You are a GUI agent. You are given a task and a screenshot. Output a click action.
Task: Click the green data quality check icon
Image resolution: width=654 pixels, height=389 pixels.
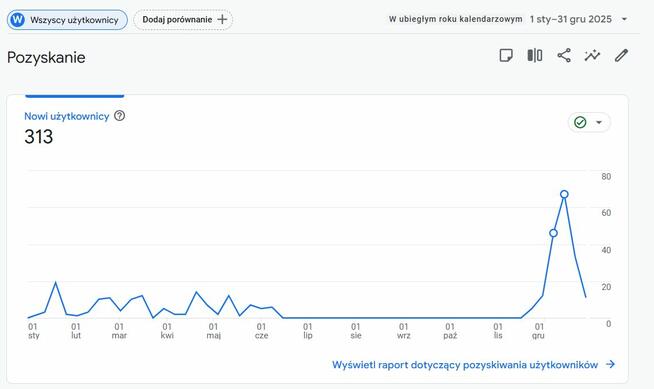click(580, 122)
